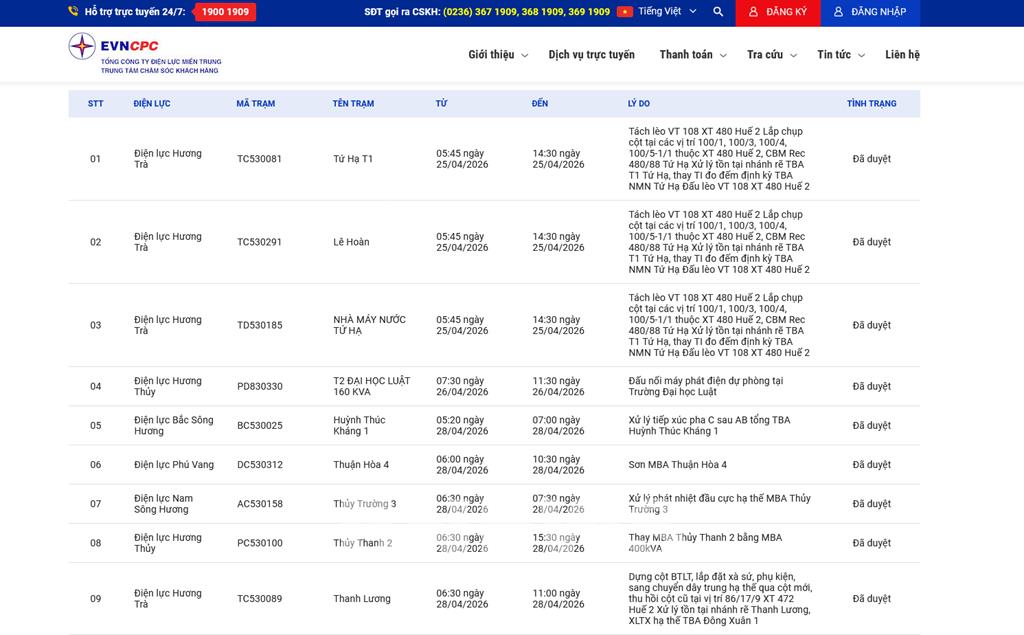The image size is (1024, 635).
Task: Open Dịch vụ trực tuyến menu item
Action: [591, 55]
